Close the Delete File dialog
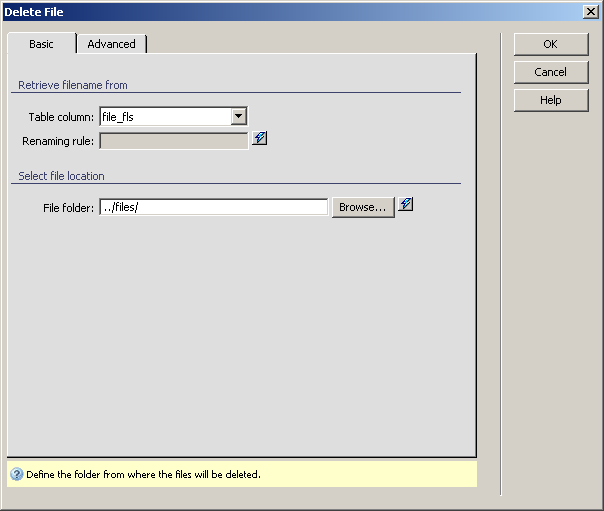Image resolution: width=604 pixels, height=511 pixels. (x=590, y=11)
